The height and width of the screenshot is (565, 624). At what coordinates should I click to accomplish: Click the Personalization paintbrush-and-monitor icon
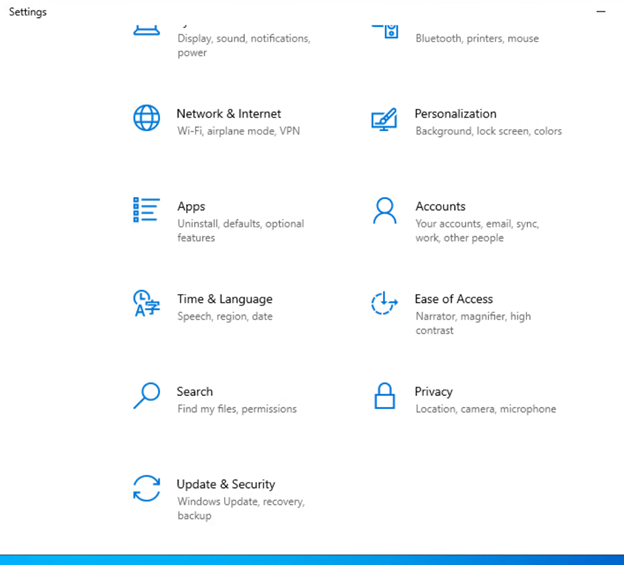click(x=384, y=120)
